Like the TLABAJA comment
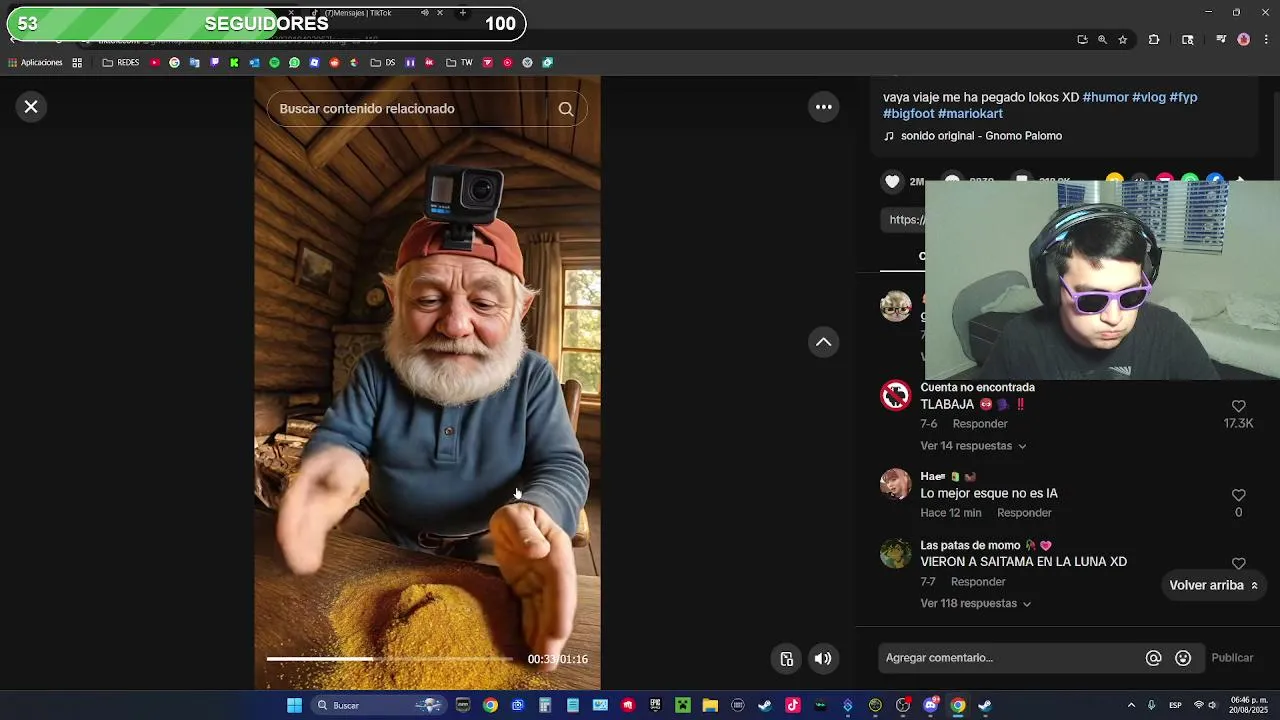The height and width of the screenshot is (720, 1280). click(1238, 406)
